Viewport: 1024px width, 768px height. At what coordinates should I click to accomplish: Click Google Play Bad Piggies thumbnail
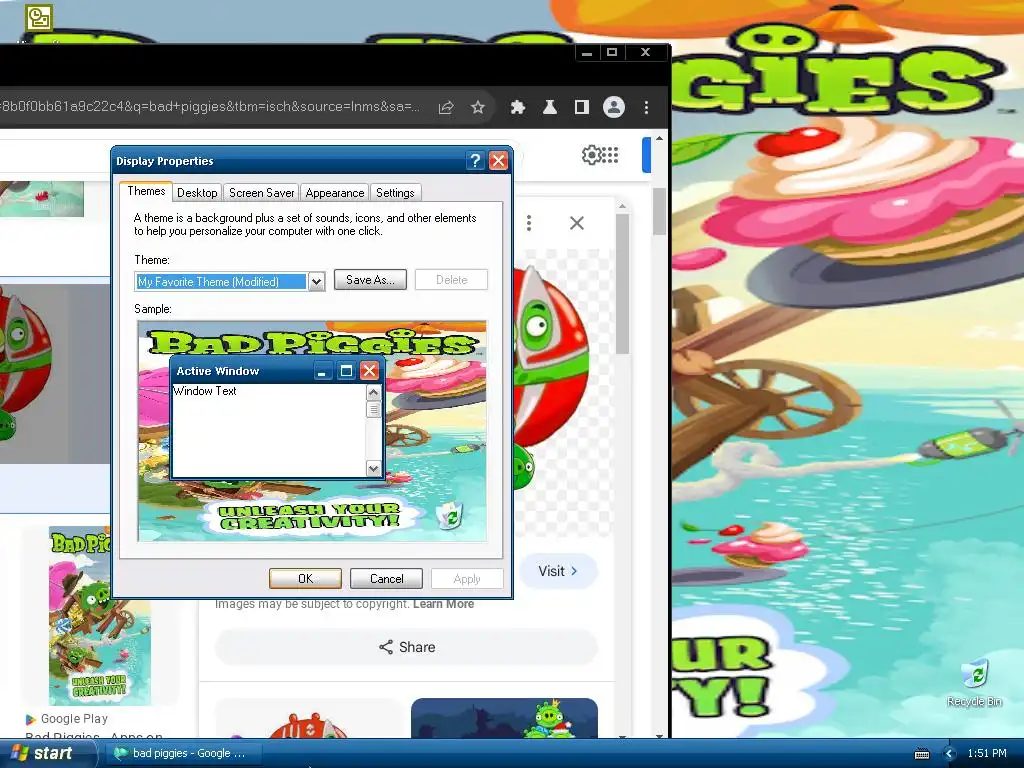100,616
